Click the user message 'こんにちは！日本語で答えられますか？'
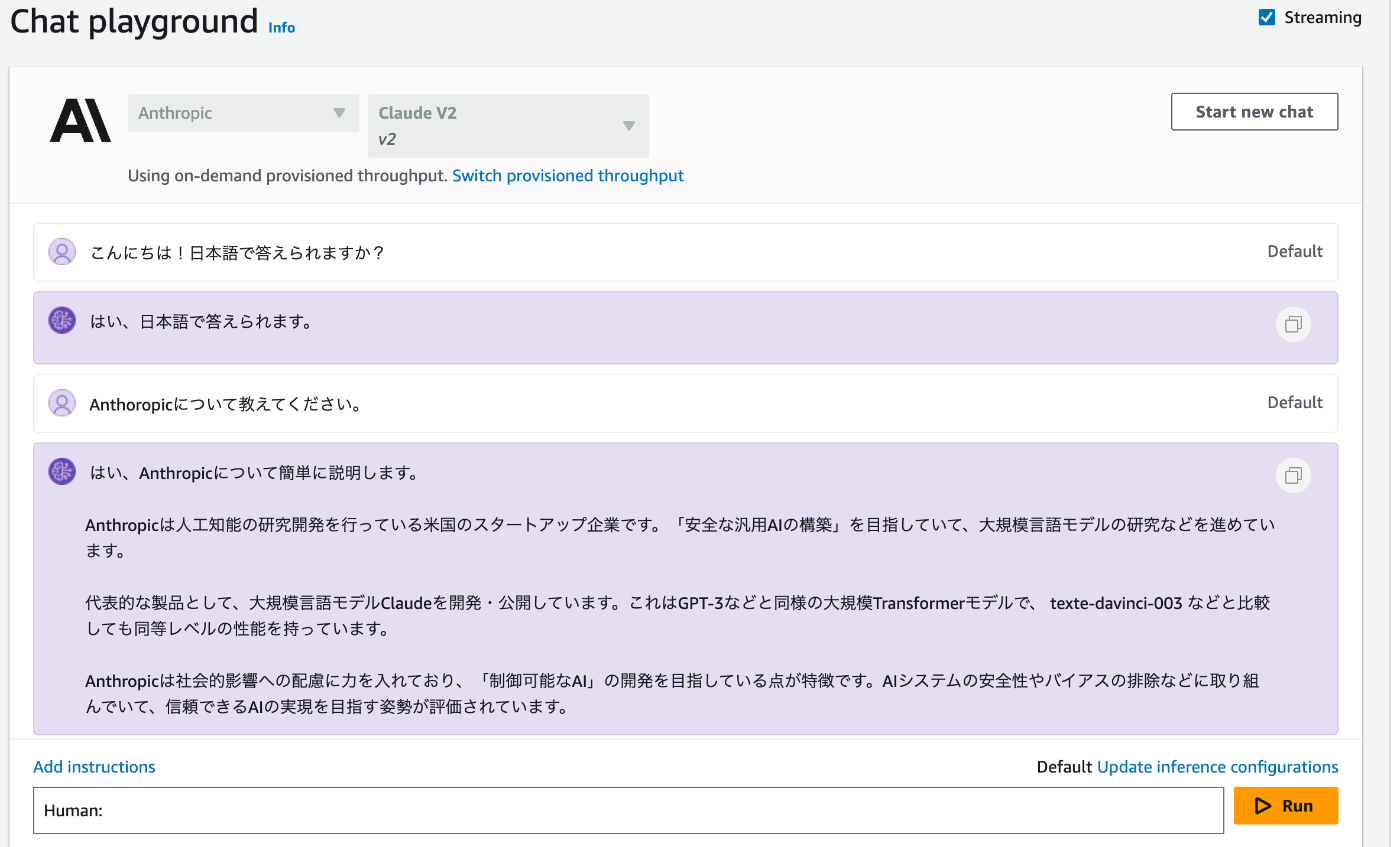The height and width of the screenshot is (847, 1400). [x=237, y=253]
